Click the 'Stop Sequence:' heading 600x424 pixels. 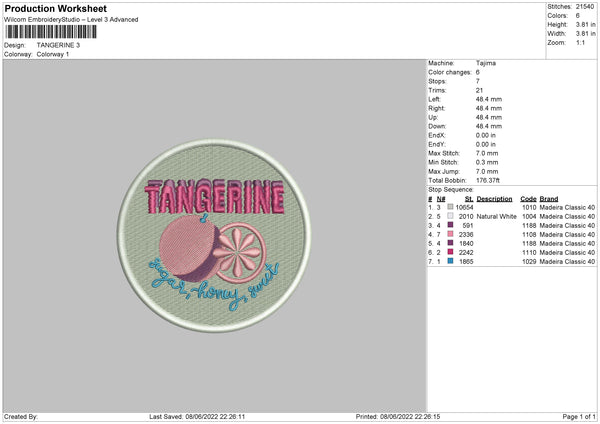click(451, 190)
